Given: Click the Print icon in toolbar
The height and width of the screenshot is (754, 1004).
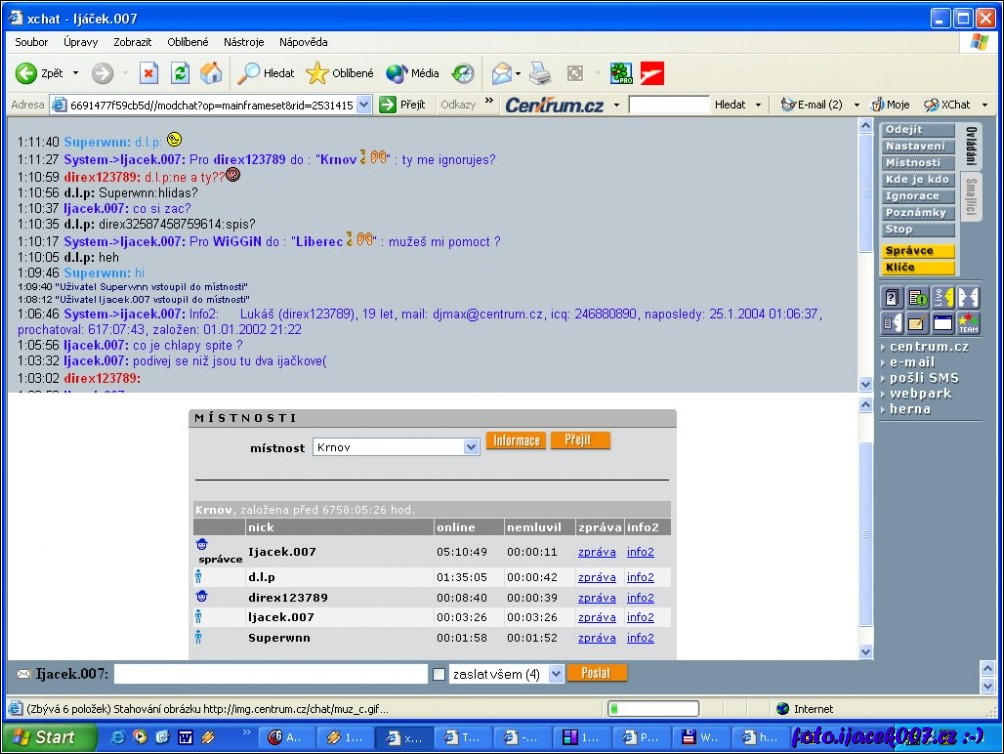Looking at the screenshot, I should click(540, 73).
